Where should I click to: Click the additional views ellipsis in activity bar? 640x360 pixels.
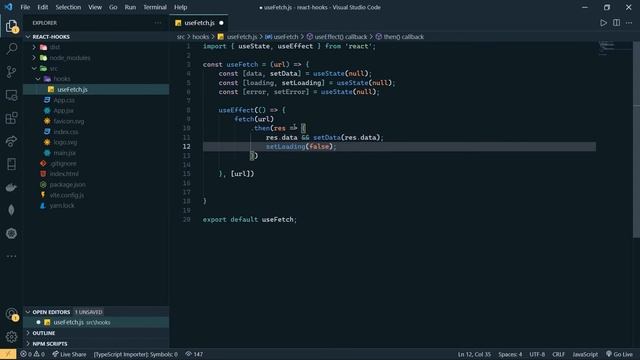(11, 256)
